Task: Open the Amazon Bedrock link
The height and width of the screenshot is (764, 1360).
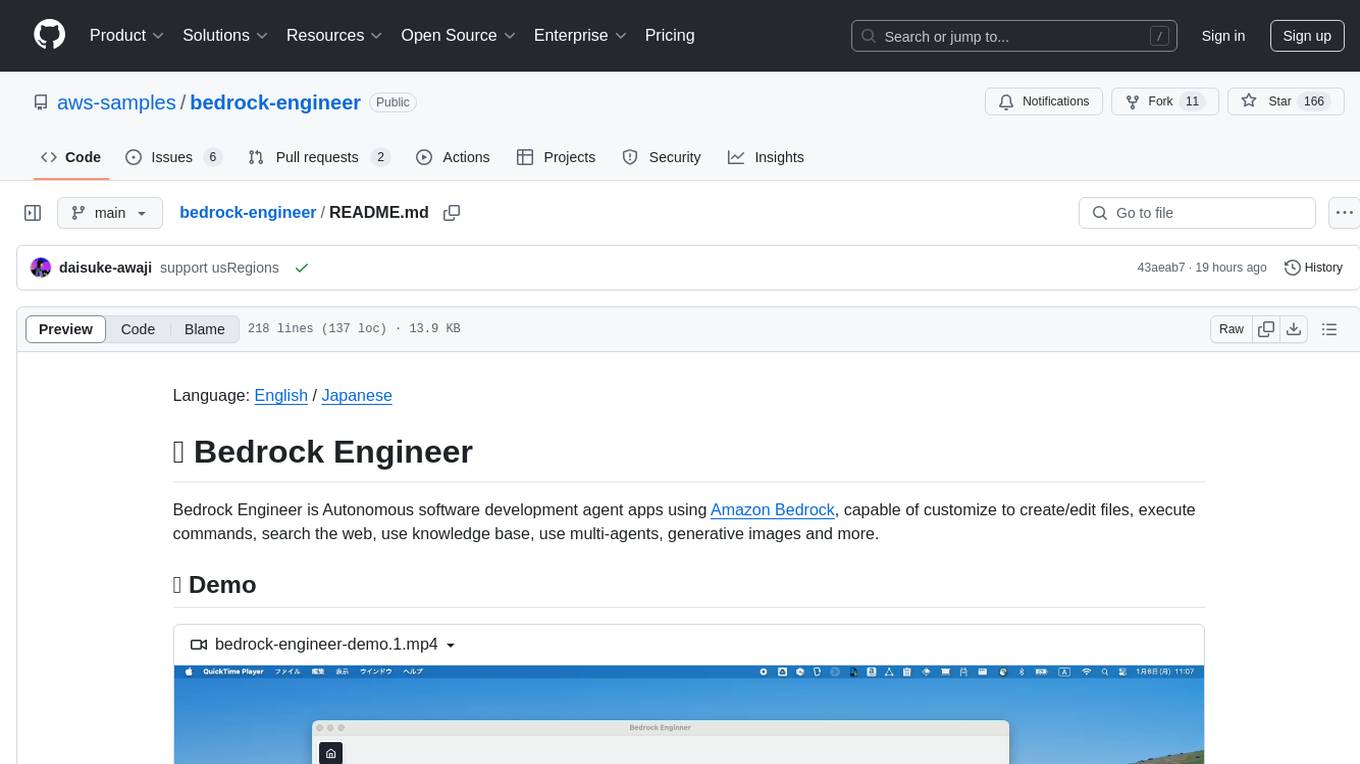Action: click(x=772, y=509)
